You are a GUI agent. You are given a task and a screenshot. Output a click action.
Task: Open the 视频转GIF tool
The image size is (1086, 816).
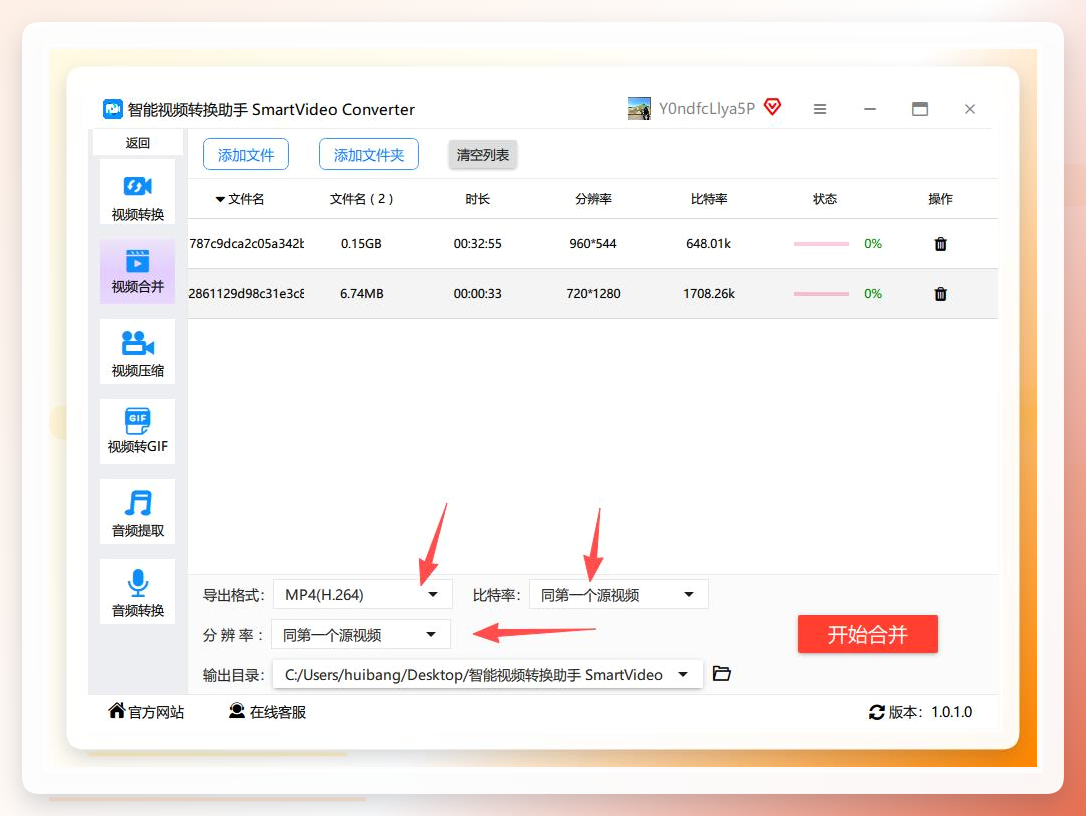[x=137, y=432]
